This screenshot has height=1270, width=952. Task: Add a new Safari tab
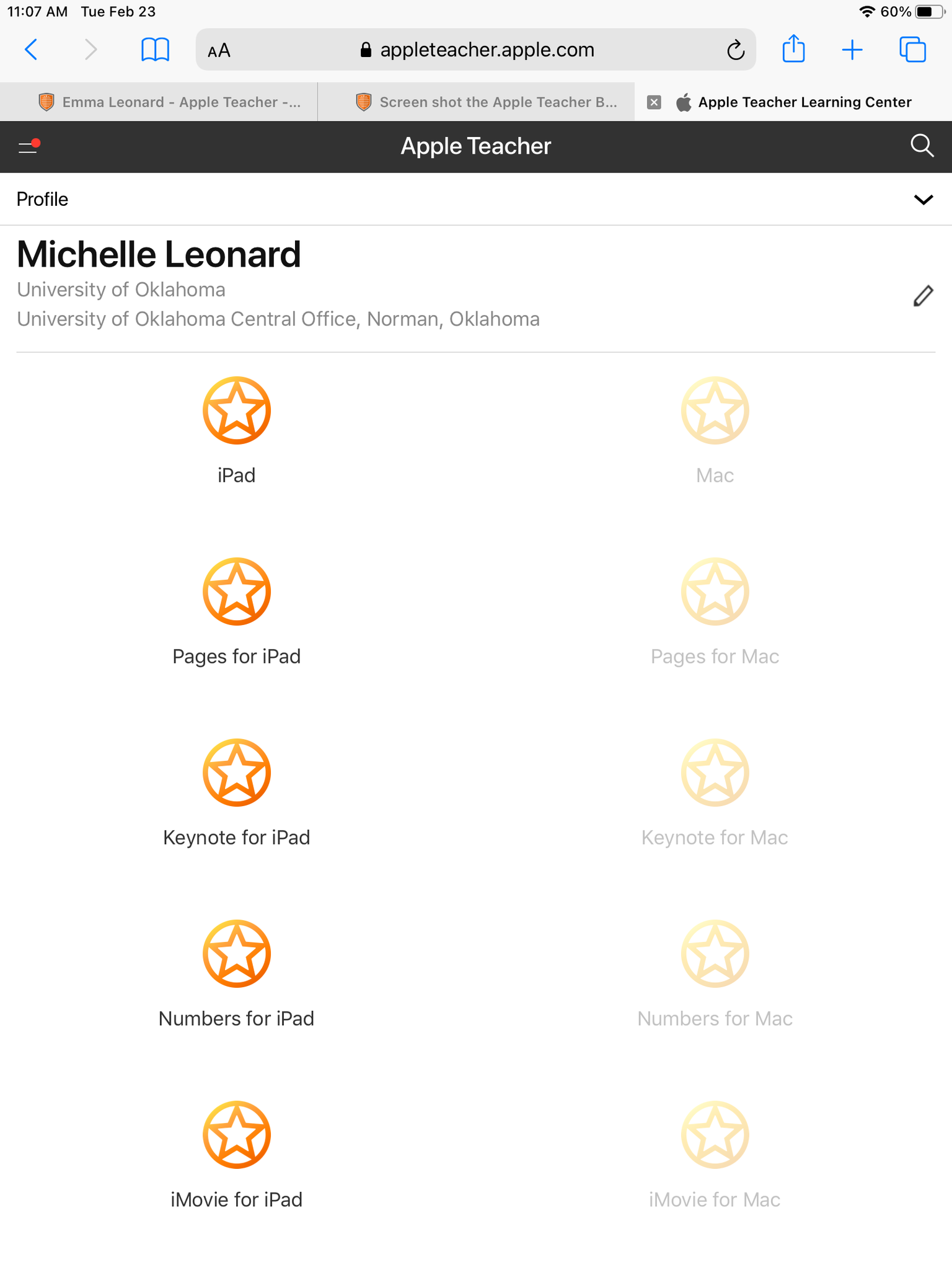pos(852,50)
